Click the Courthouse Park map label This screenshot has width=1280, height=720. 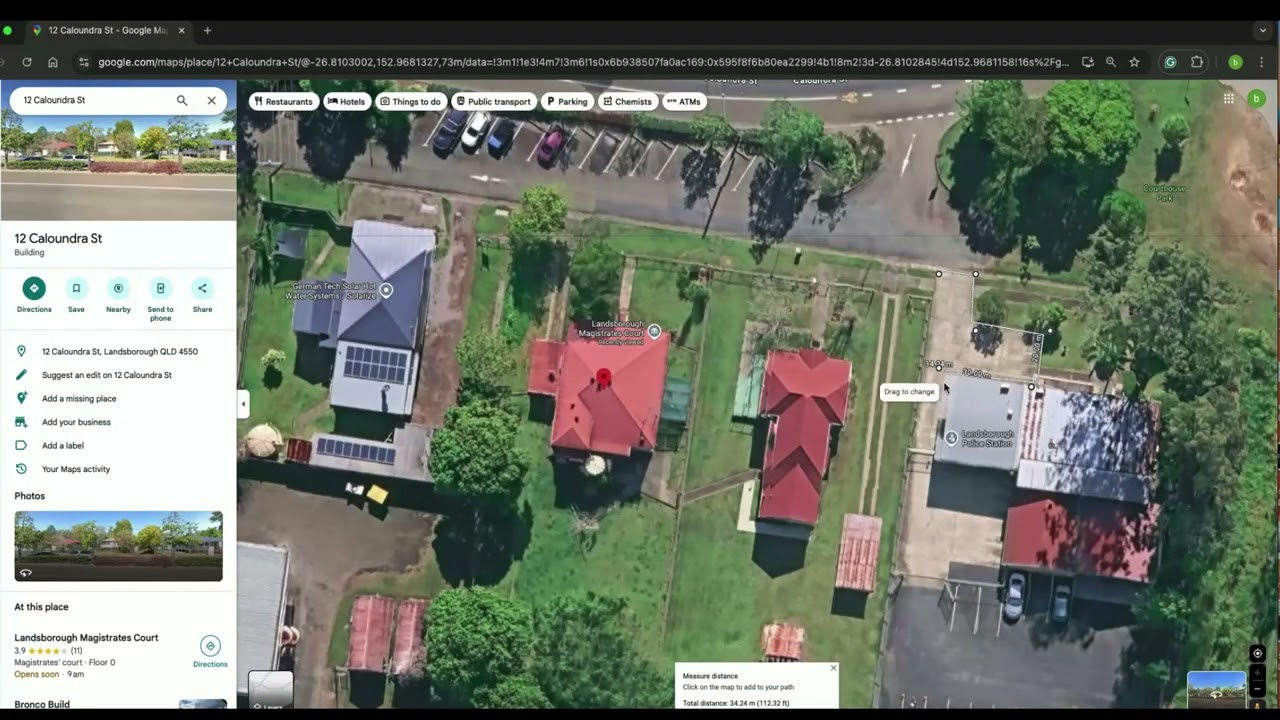pyautogui.click(x=1164, y=192)
